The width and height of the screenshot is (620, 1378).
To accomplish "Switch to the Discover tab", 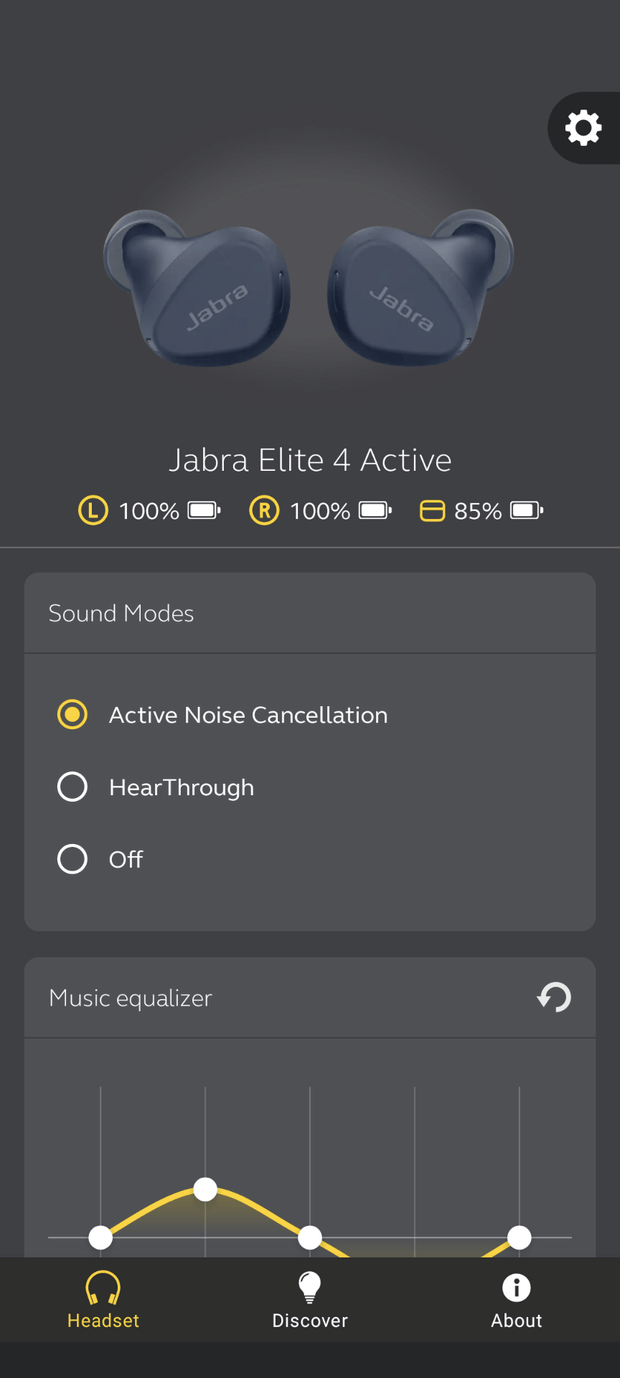I will (x=310, y=1299).
